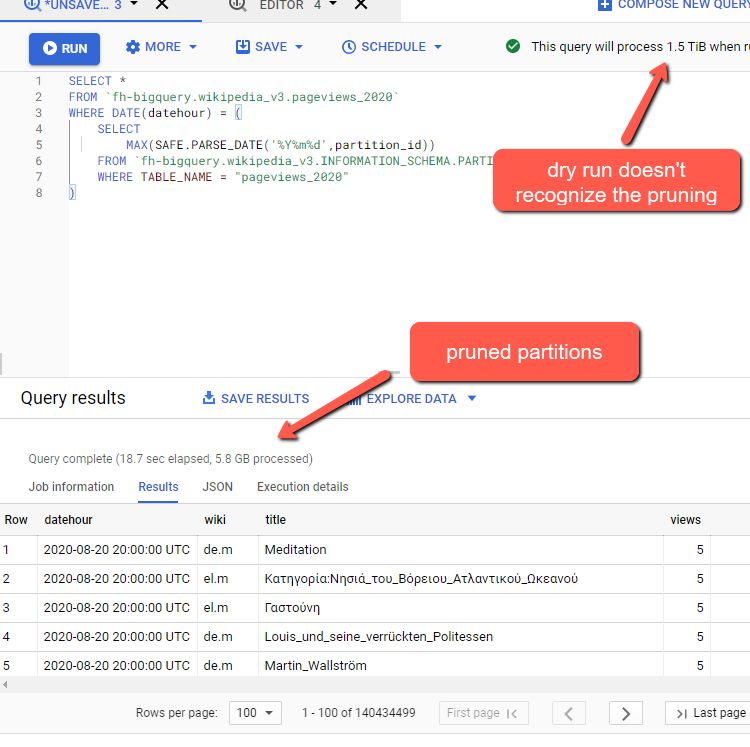Screen dimensions: 750x747
Task: Open the Rows per page 100 dropdown
Action: (255, 713)
